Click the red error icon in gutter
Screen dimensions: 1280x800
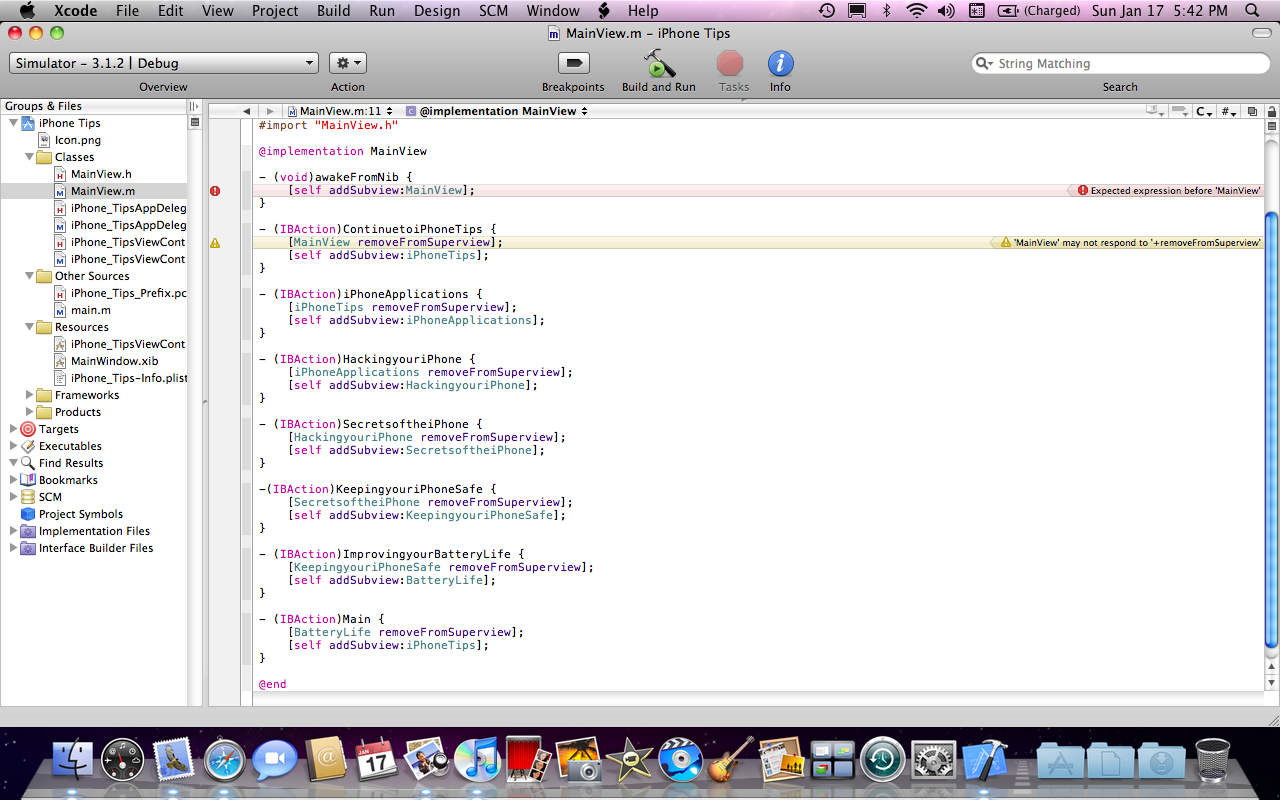[215, 190]
